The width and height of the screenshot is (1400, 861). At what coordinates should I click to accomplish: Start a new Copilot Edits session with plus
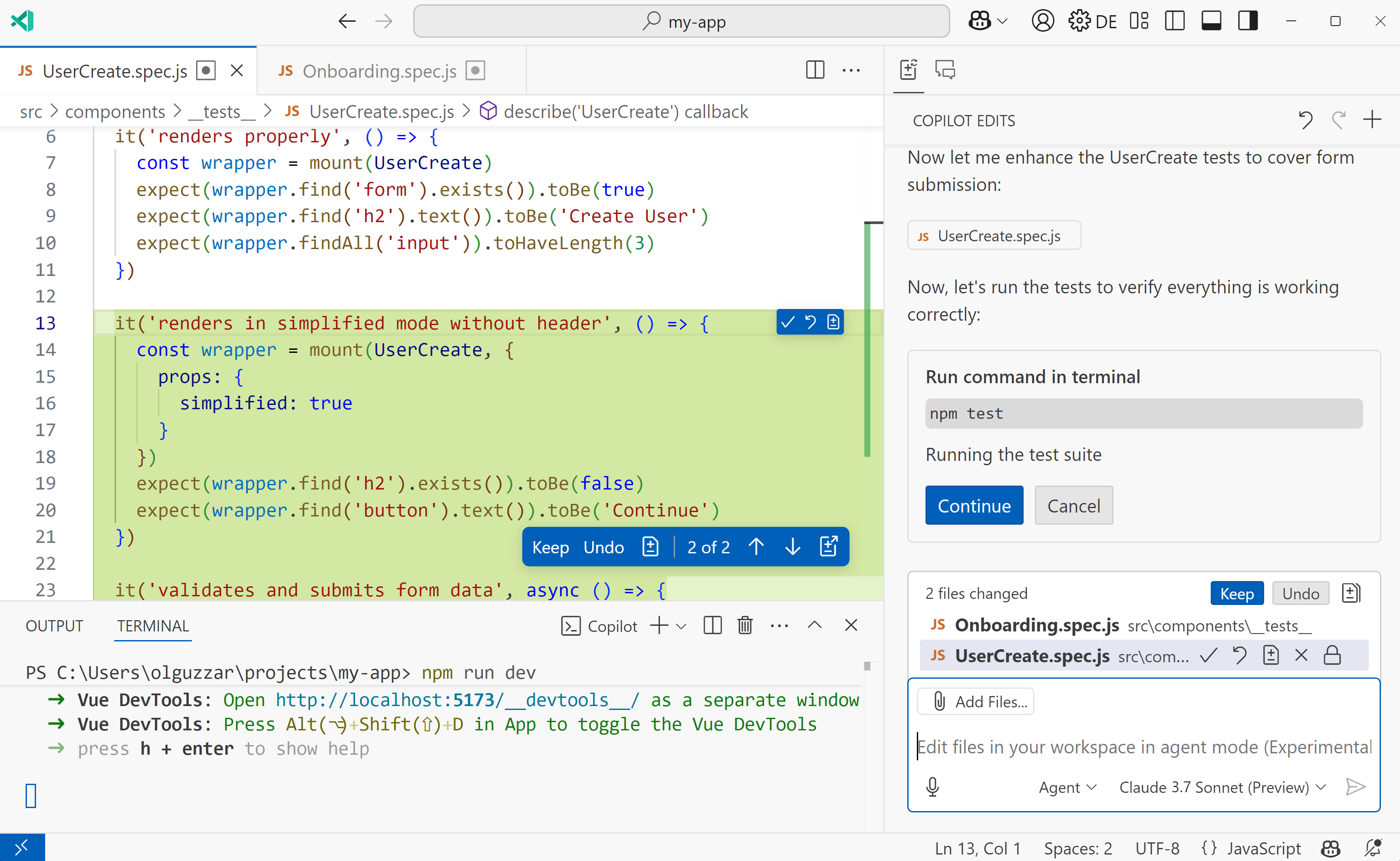pyautogui.click(x=1373, y=120)
